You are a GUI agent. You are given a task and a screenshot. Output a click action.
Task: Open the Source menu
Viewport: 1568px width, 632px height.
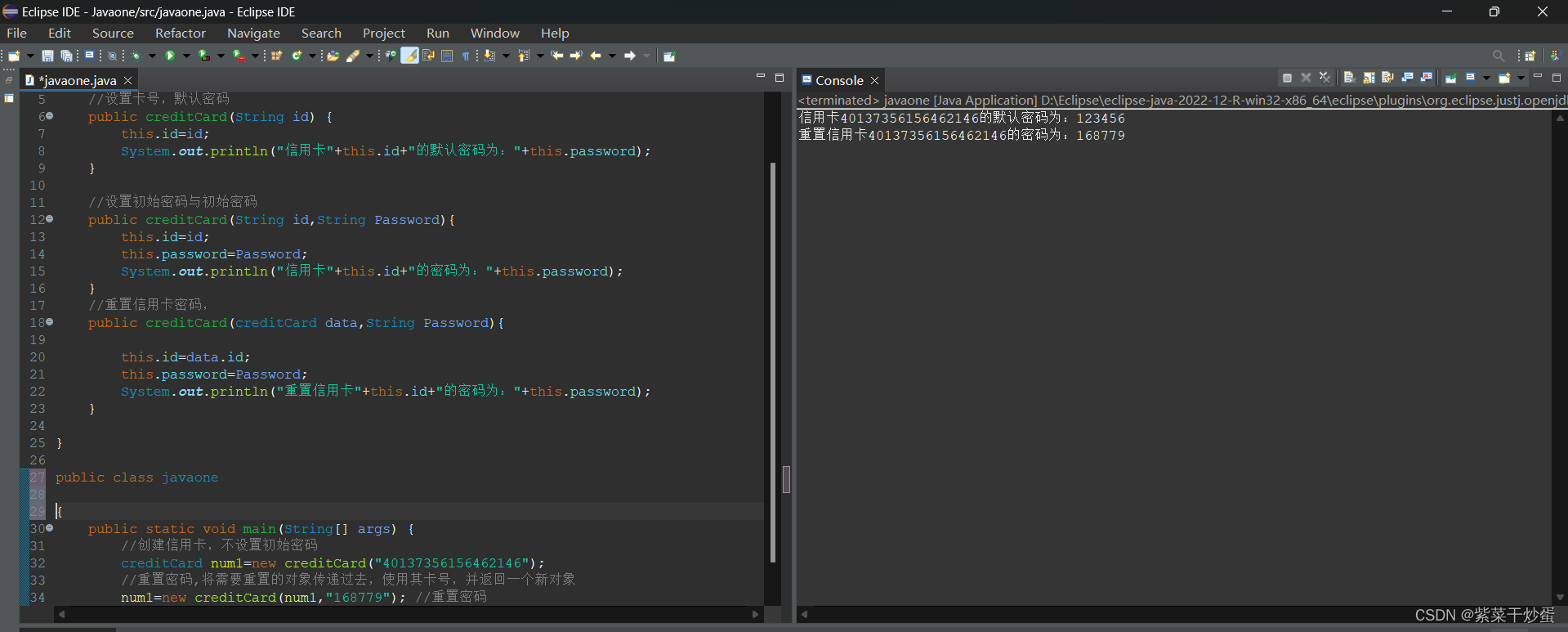coord(113,33)
